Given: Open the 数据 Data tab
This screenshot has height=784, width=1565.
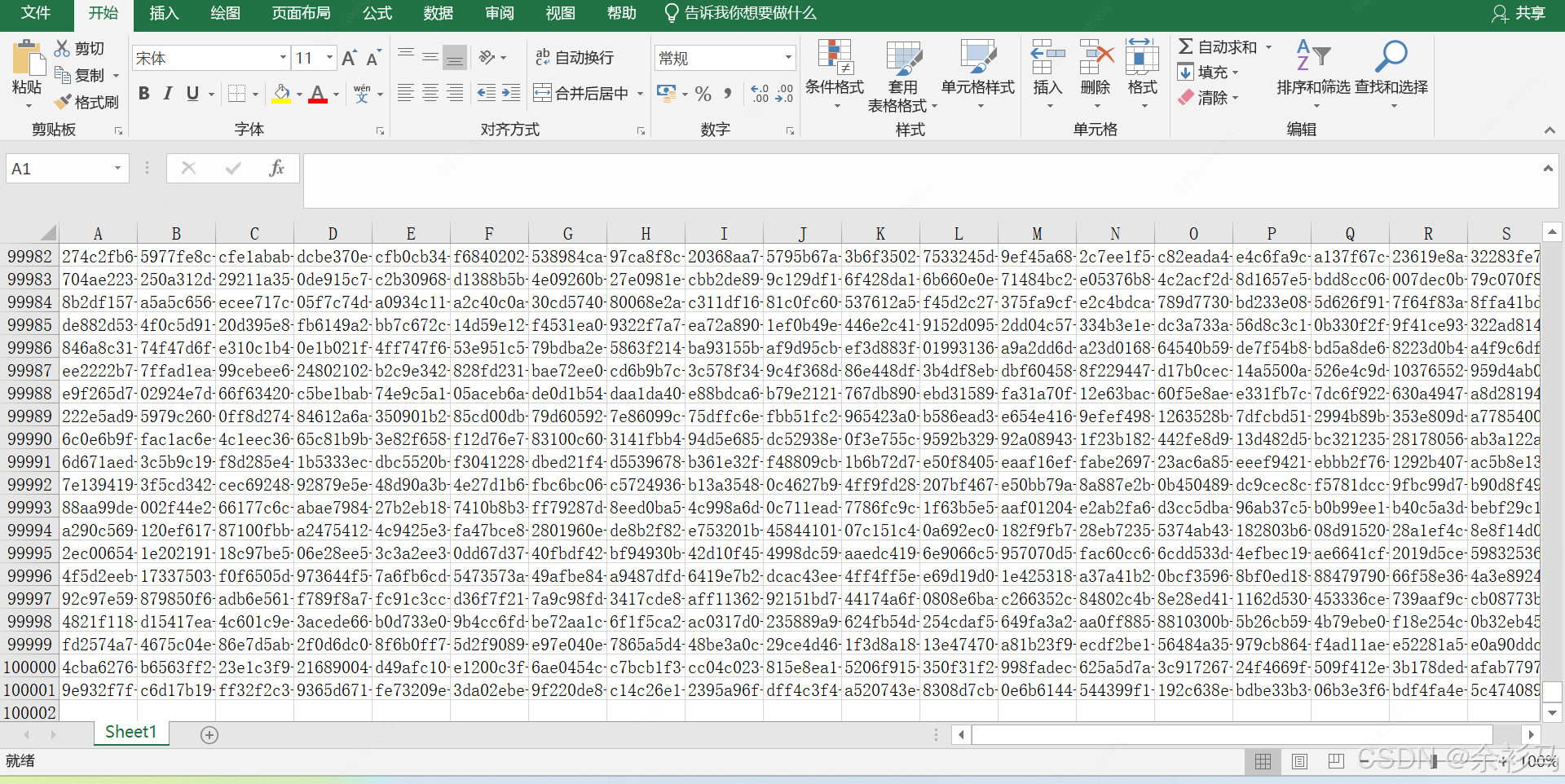Looking at the screenshot, I should [439, 13].
